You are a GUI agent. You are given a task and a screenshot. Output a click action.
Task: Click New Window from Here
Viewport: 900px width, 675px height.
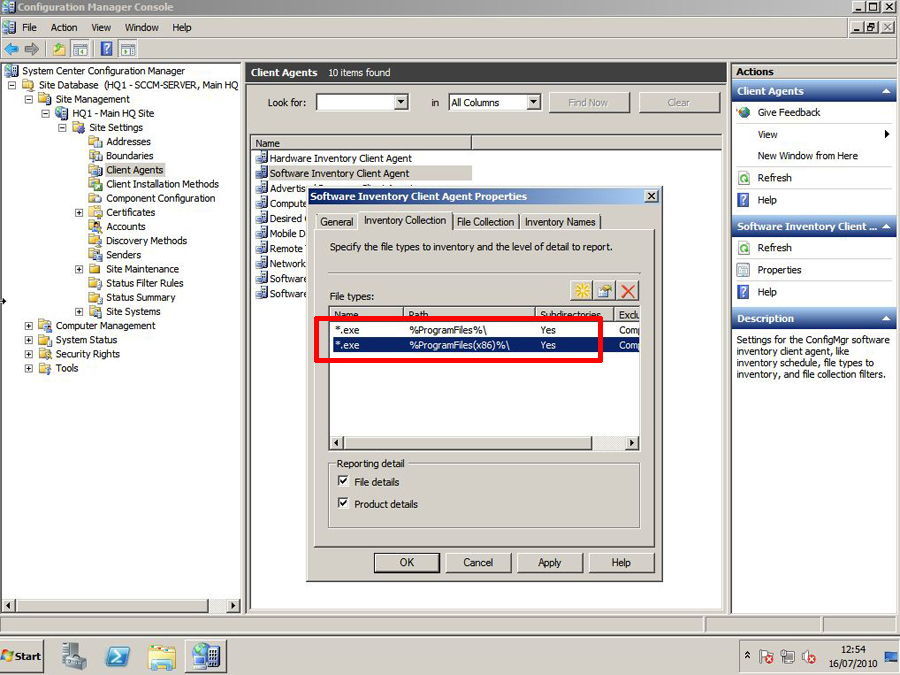click(808, 156)
